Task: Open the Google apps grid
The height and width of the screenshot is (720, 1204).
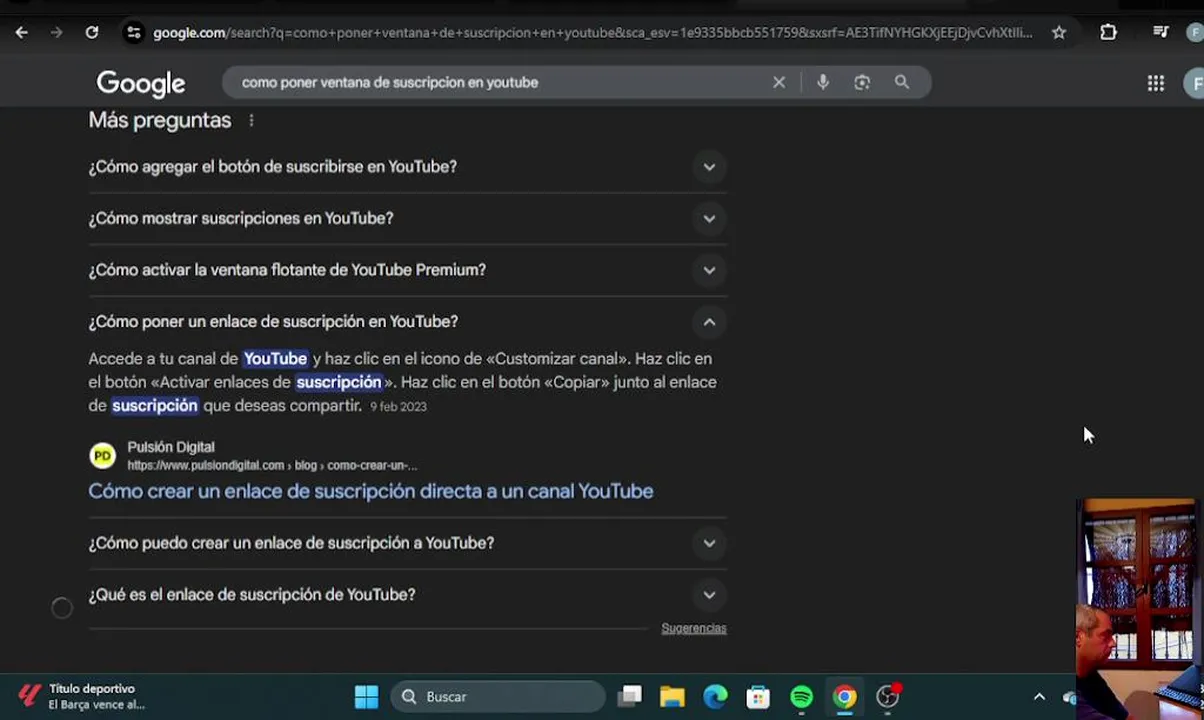Action: pyautogui.click(x=1156, y=83)
